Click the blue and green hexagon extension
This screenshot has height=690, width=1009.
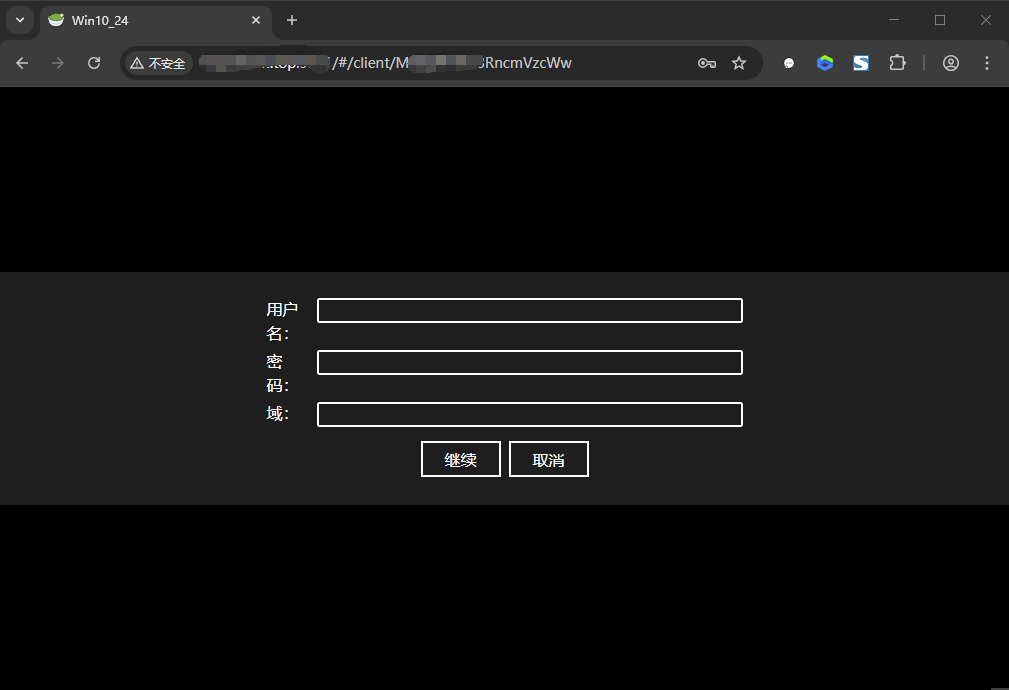tap(825, 63)
